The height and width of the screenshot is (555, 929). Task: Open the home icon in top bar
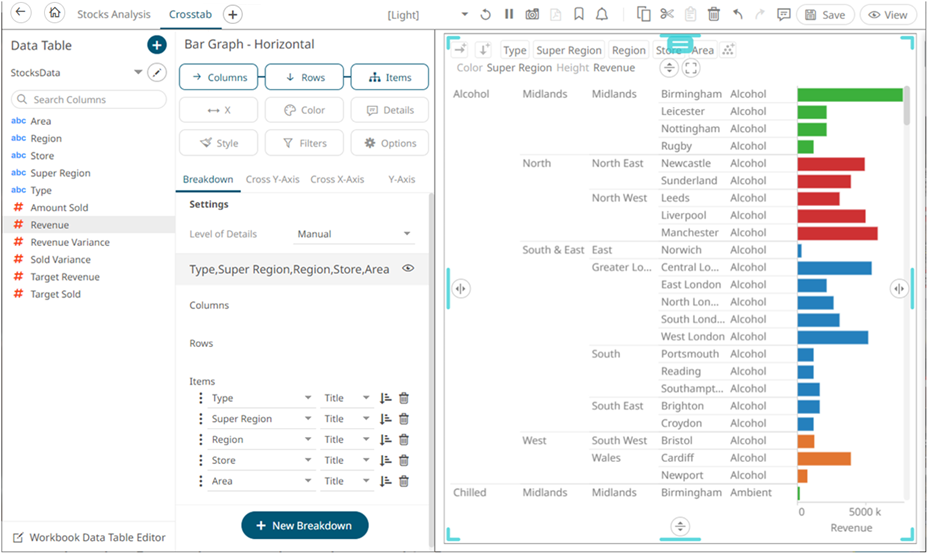click(55, 12)
